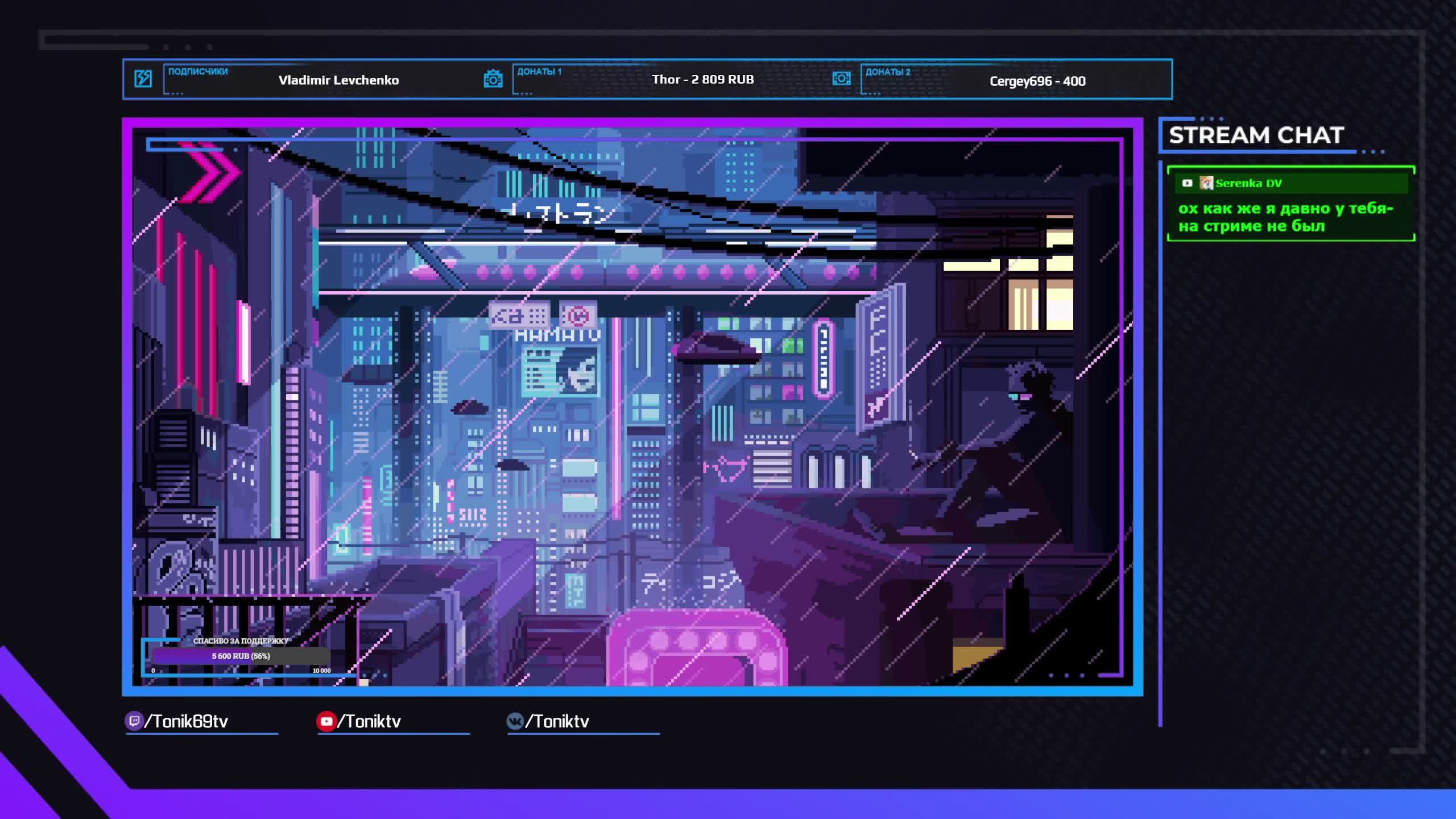Click the Serenka DV username
This screenshot has width=1456, height=819.
[x=1248, y=183]
